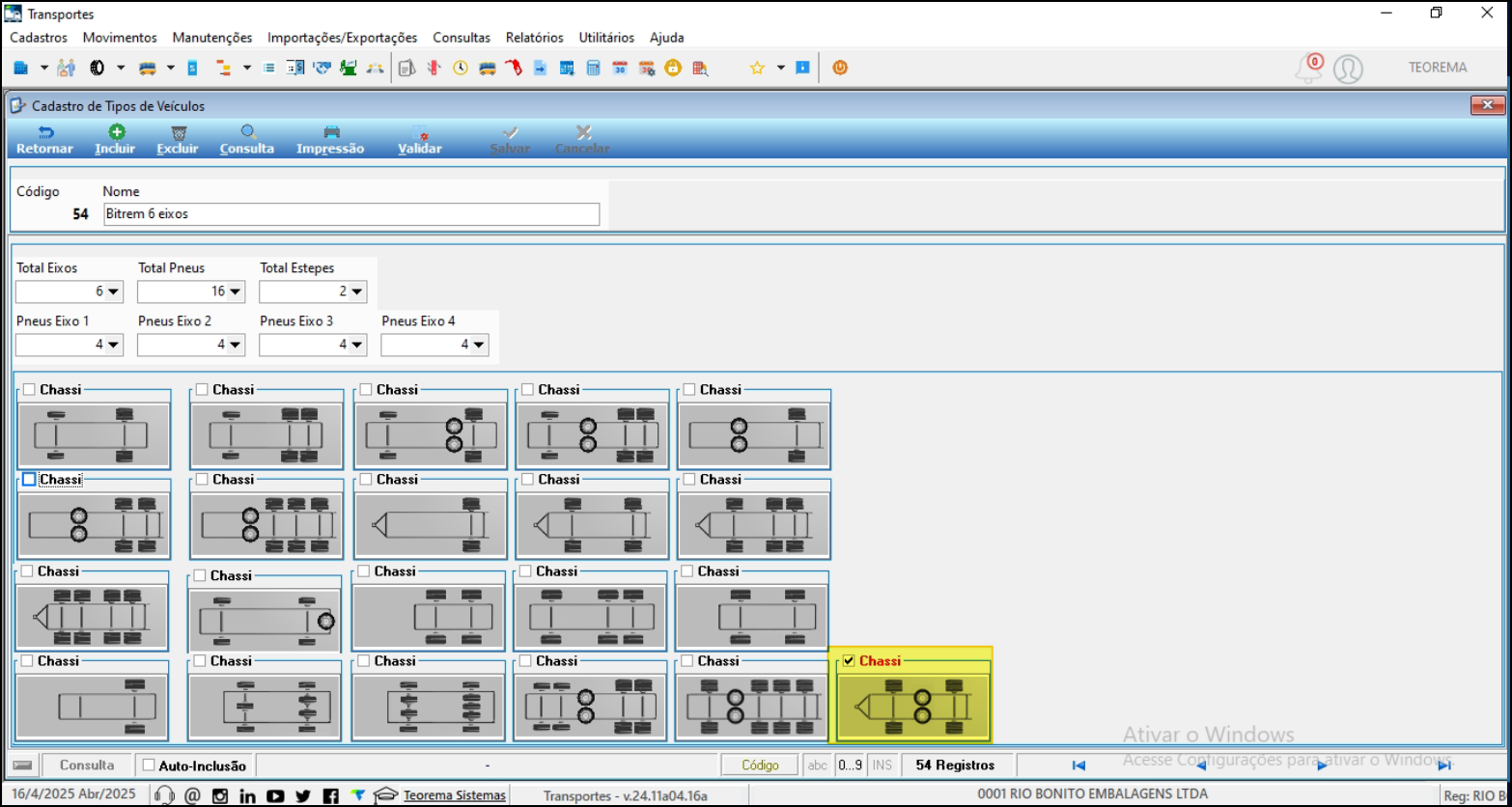Open the LinkedIn icon in status bar
This screenshot has height=807, width=1512.
point(247,795)
